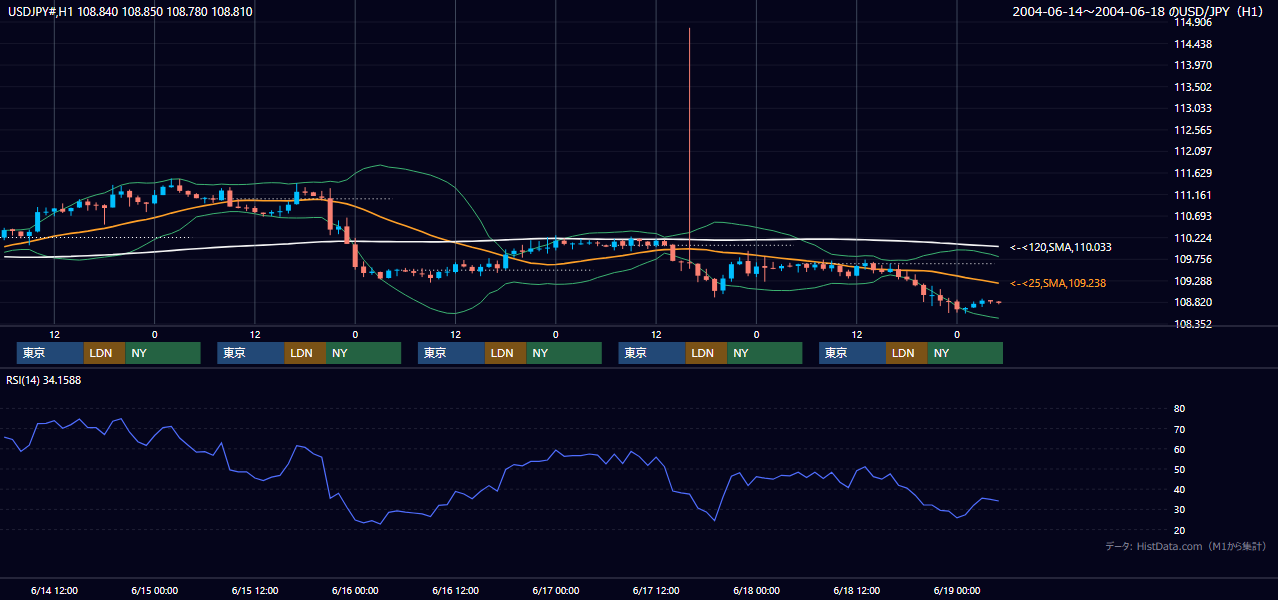Screen dimensions: 1278x600
Task: Select the 6/17 12:00 time axis label
Action: click(656, 590)
